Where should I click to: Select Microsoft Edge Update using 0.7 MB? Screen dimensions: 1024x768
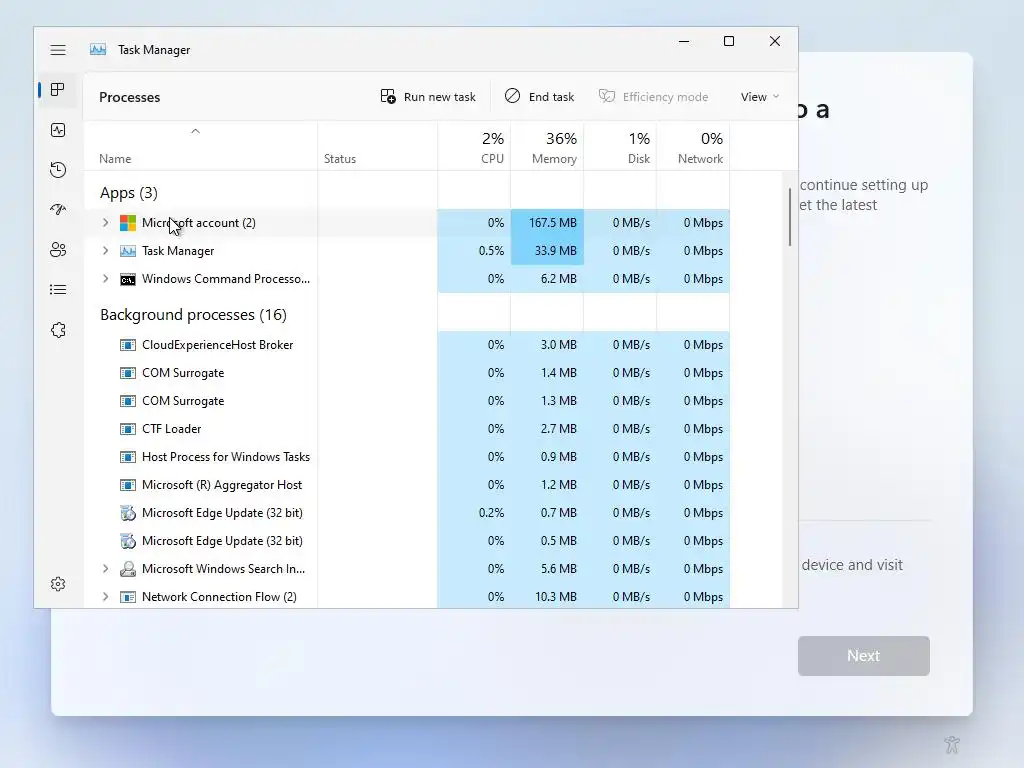[407, 513]
